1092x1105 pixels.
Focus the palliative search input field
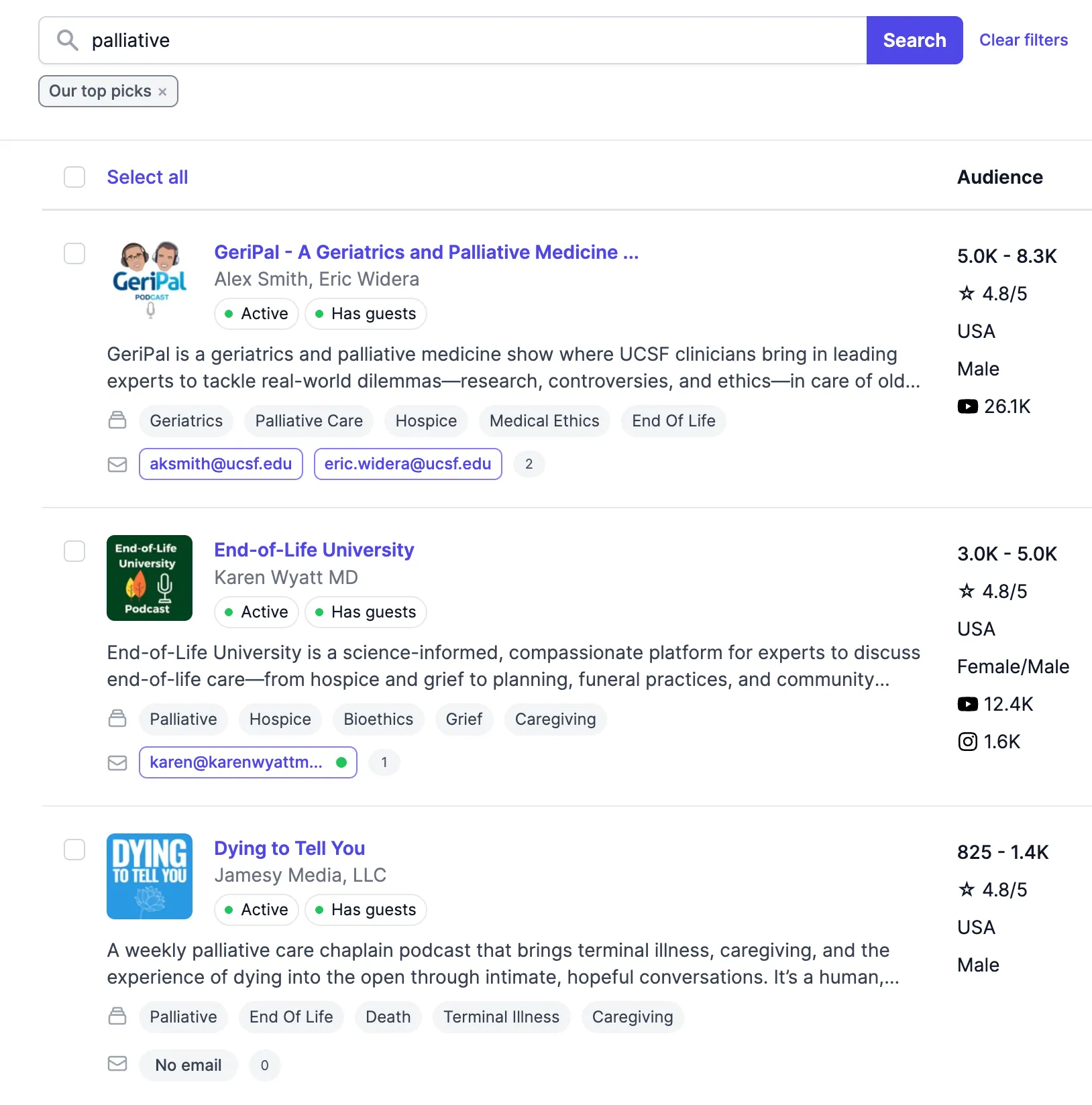click(453, 40)
